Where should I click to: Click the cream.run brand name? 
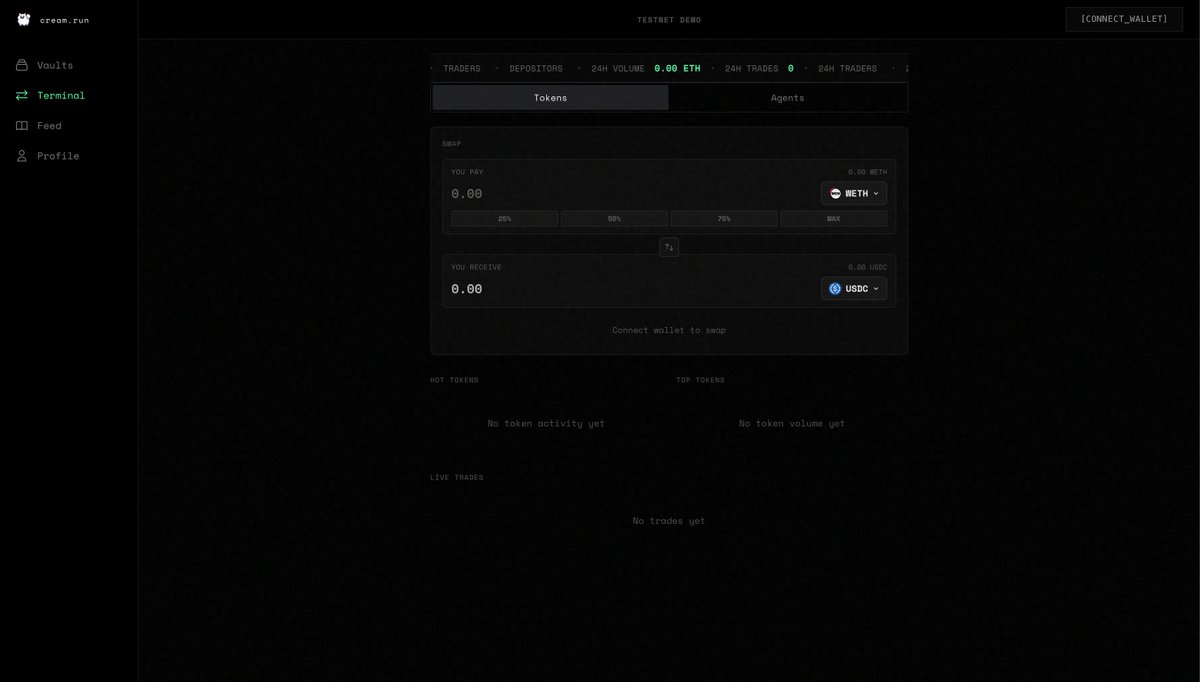point(65,20)
